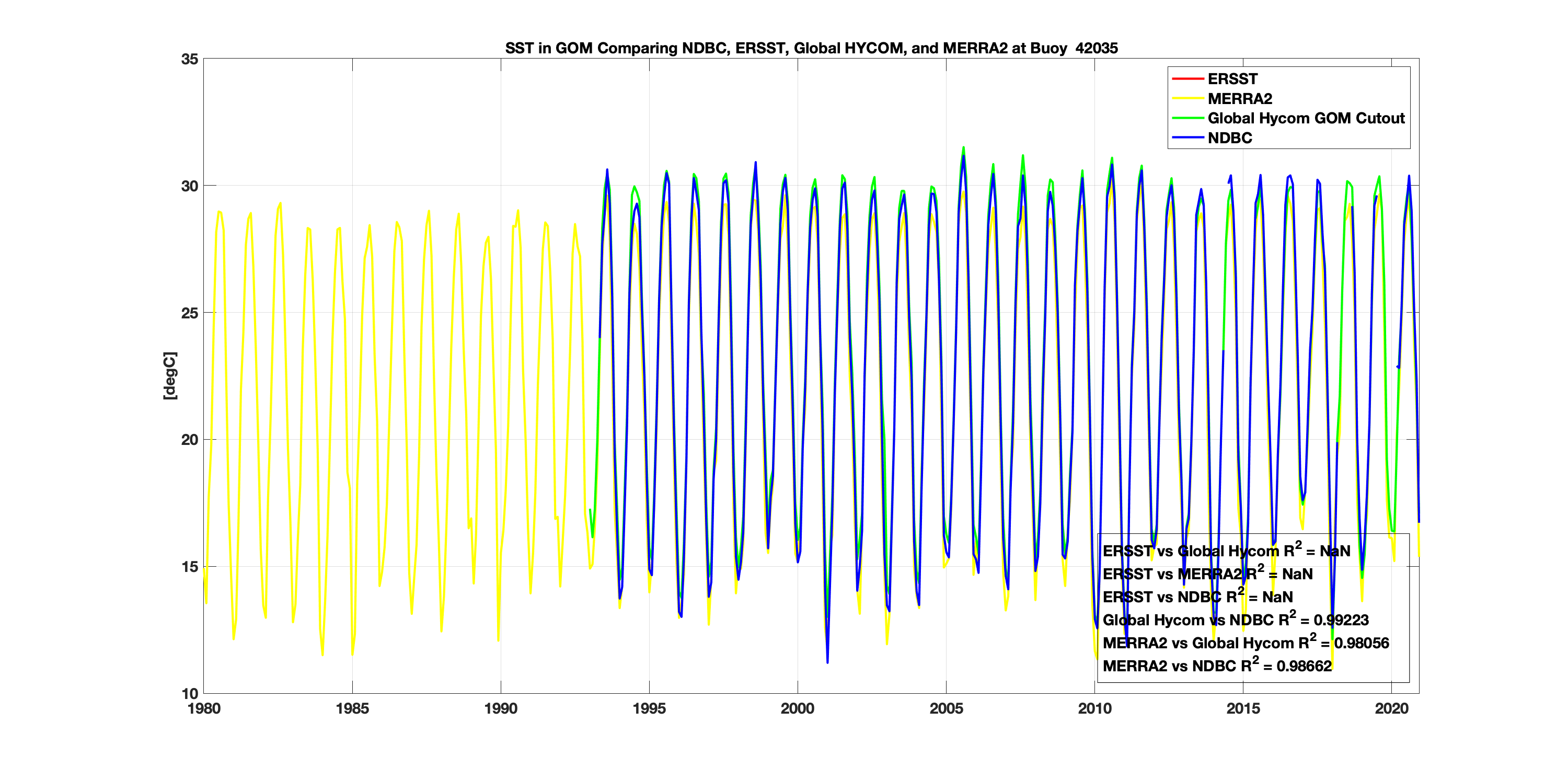Click 'ERSST vs Global Hycom R² = NaN' text
1568x779 pixels.
pyautogui.click(x=1226, y=551)
